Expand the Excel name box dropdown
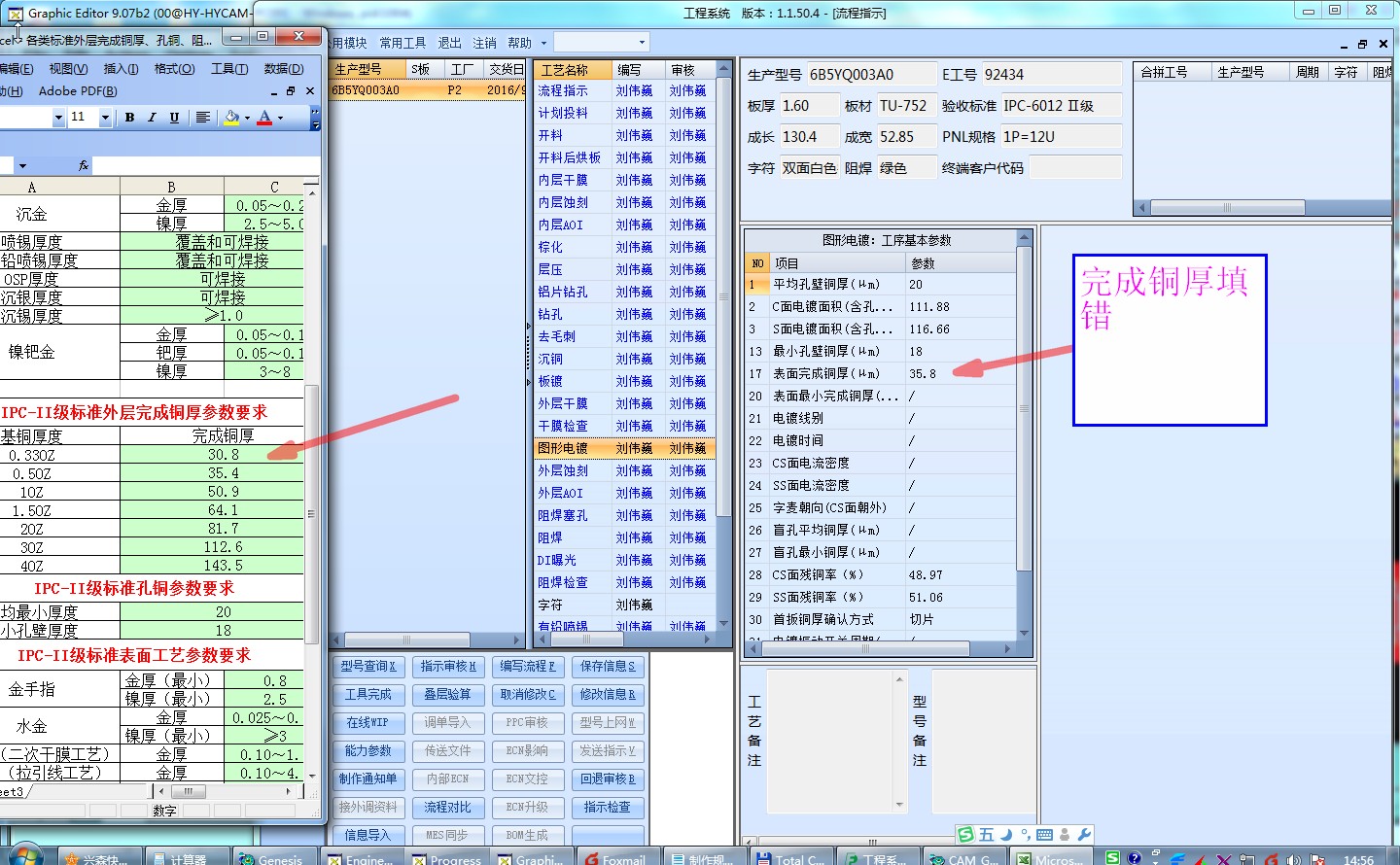 point(22,165)
